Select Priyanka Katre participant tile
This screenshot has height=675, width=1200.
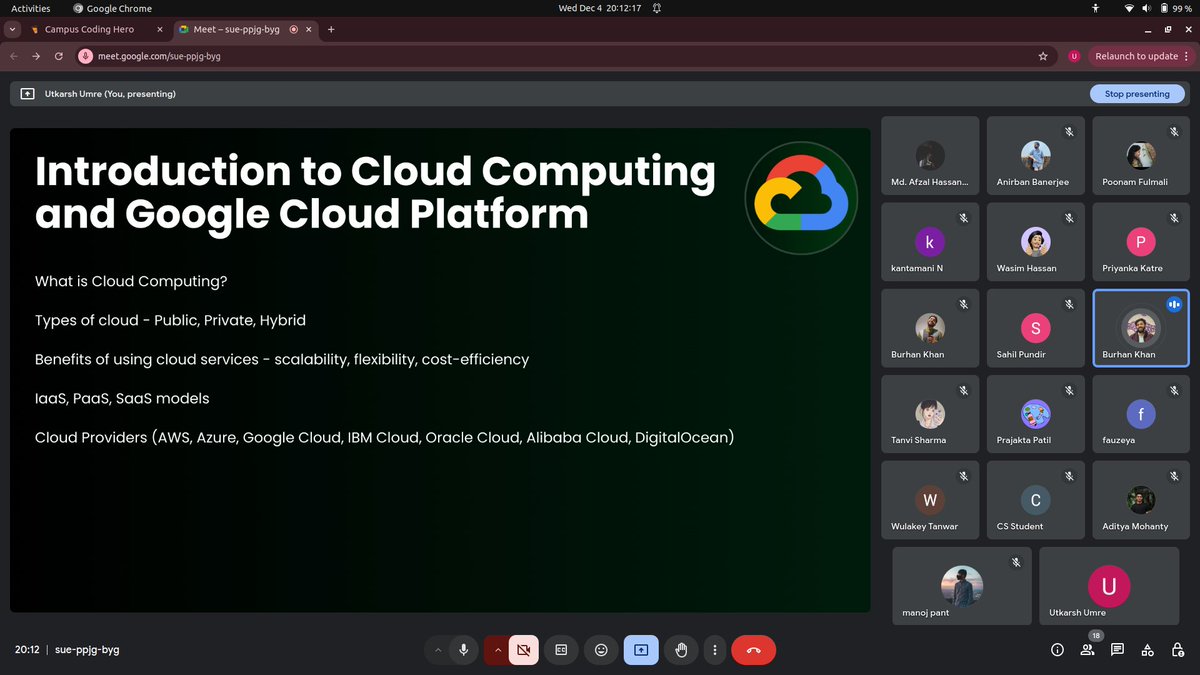point(1141,242)
